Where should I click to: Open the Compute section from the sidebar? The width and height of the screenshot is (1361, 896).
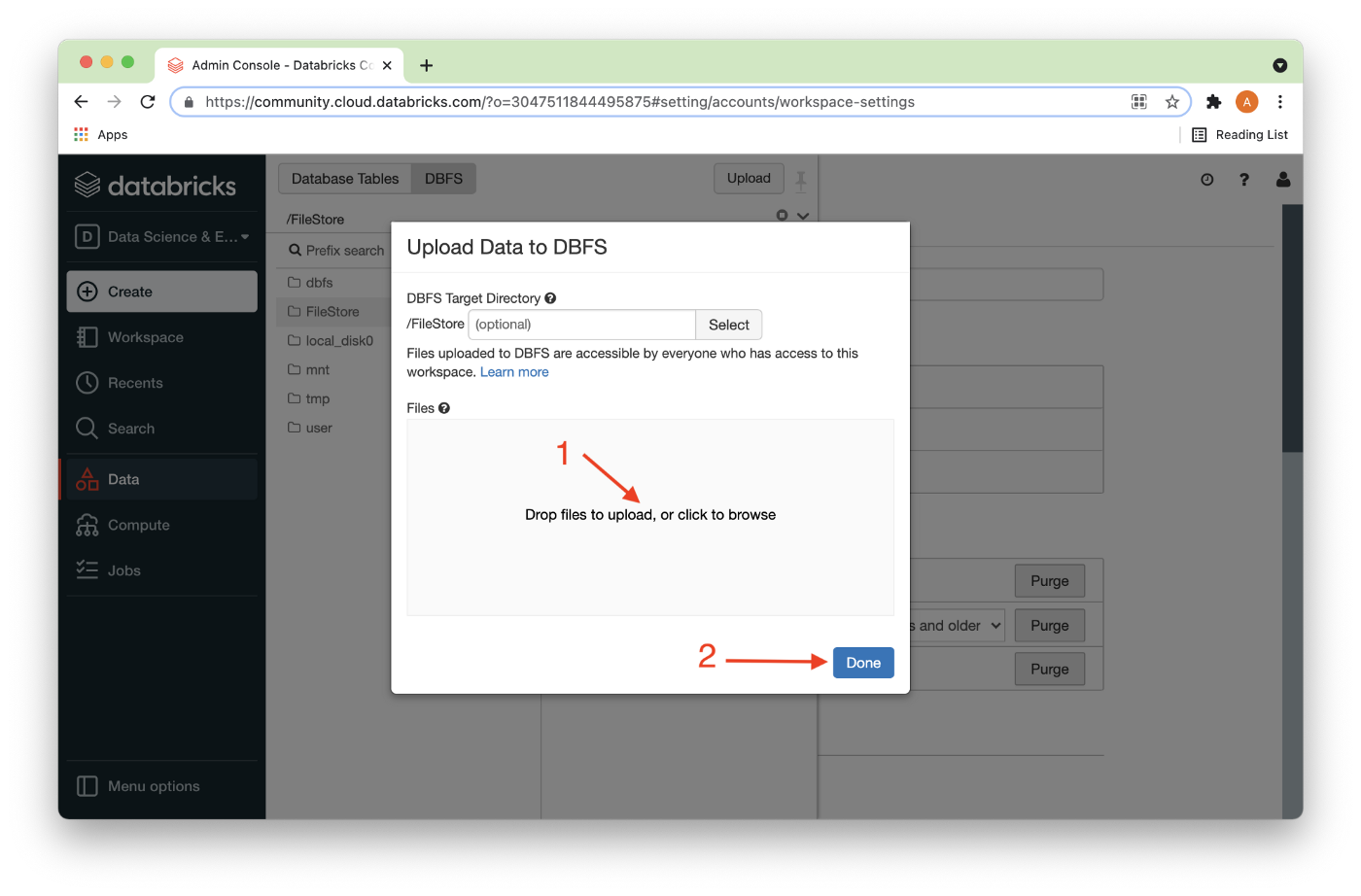point(87,525)
